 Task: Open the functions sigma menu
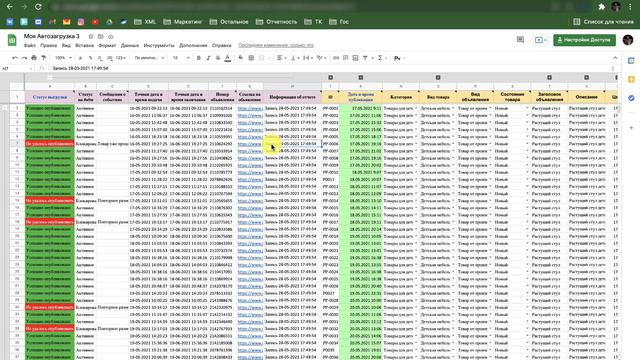pyautogui.click(x=380, y=58)
